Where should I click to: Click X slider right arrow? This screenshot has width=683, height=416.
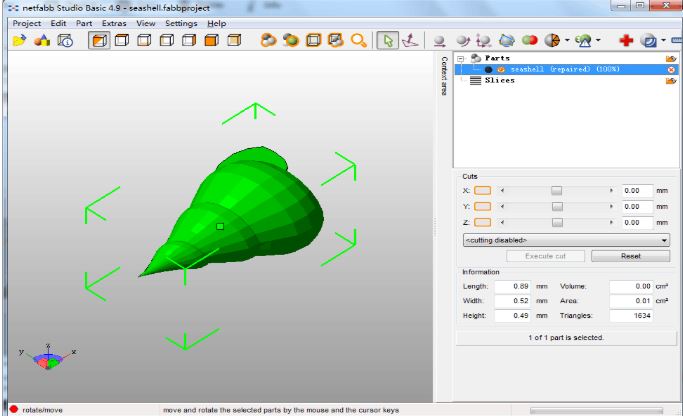pos(611,191)
